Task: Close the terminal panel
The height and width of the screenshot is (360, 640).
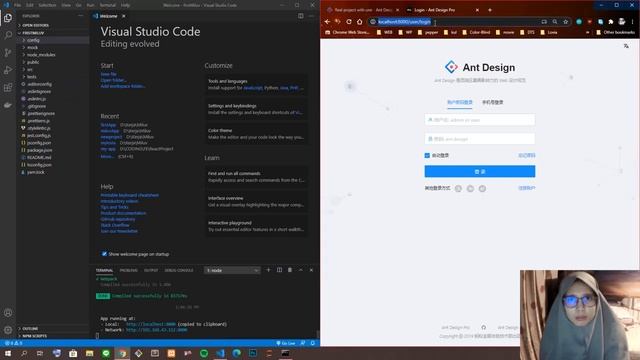Action: [311, 270]
